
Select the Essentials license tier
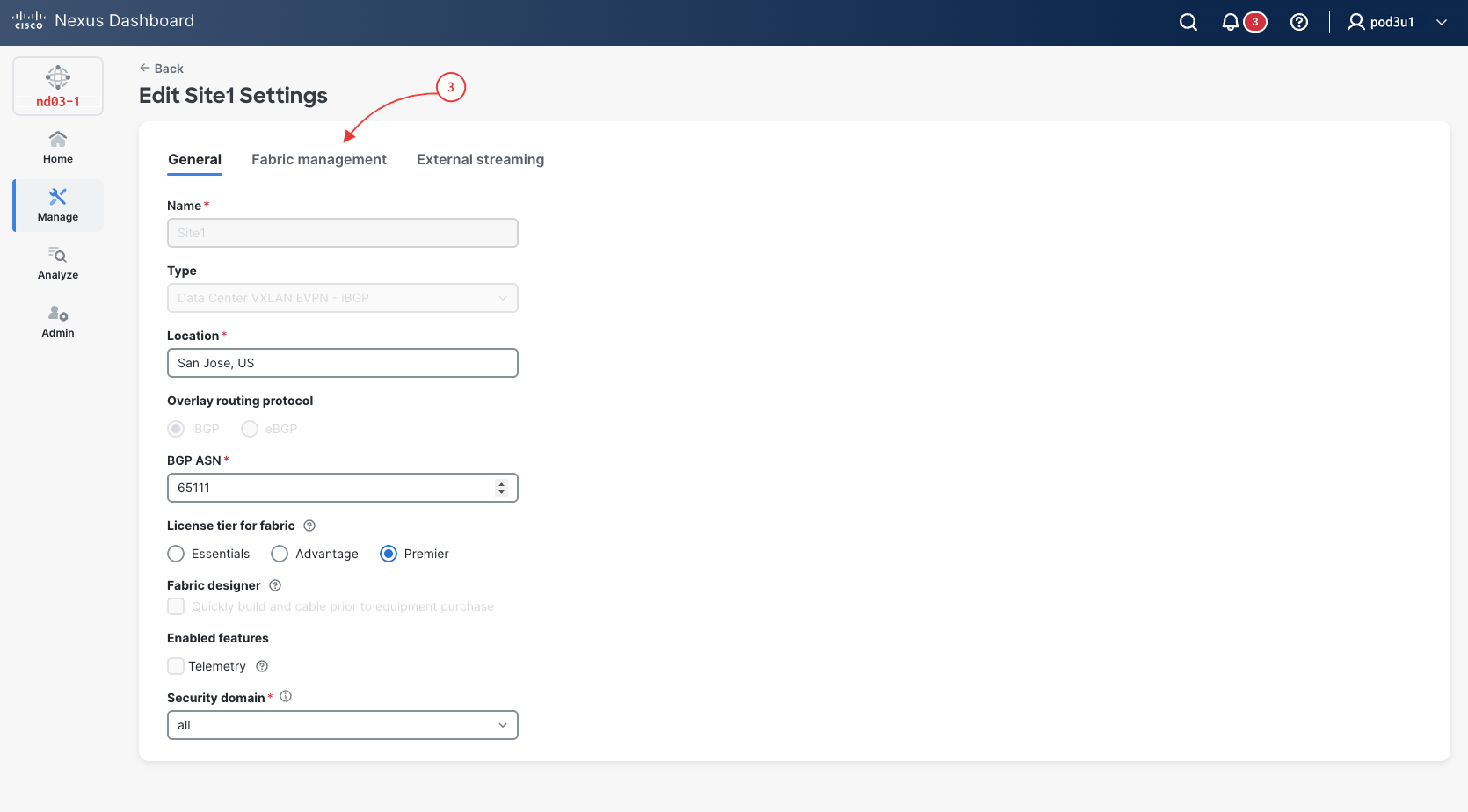(176, 554)
